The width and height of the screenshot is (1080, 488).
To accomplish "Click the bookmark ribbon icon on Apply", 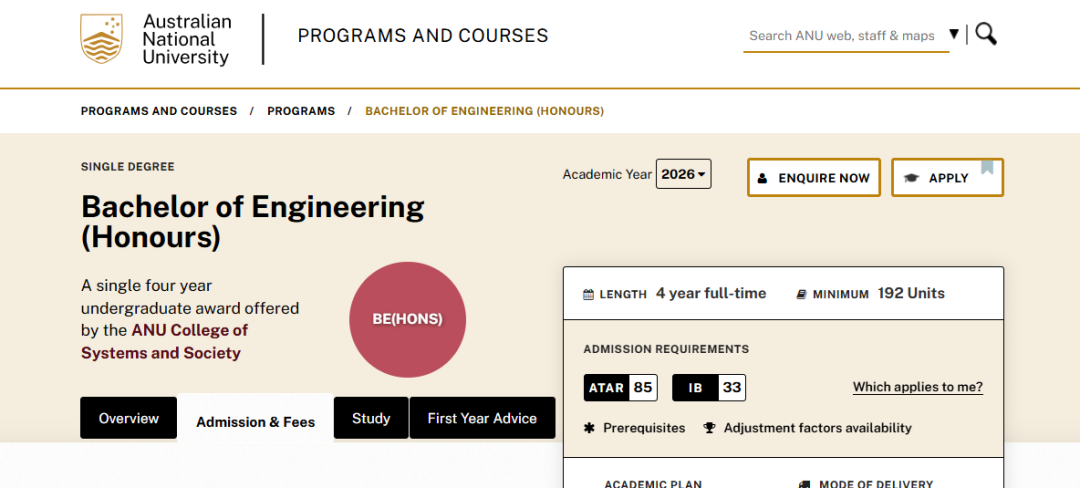I will [x=987, y=167].
